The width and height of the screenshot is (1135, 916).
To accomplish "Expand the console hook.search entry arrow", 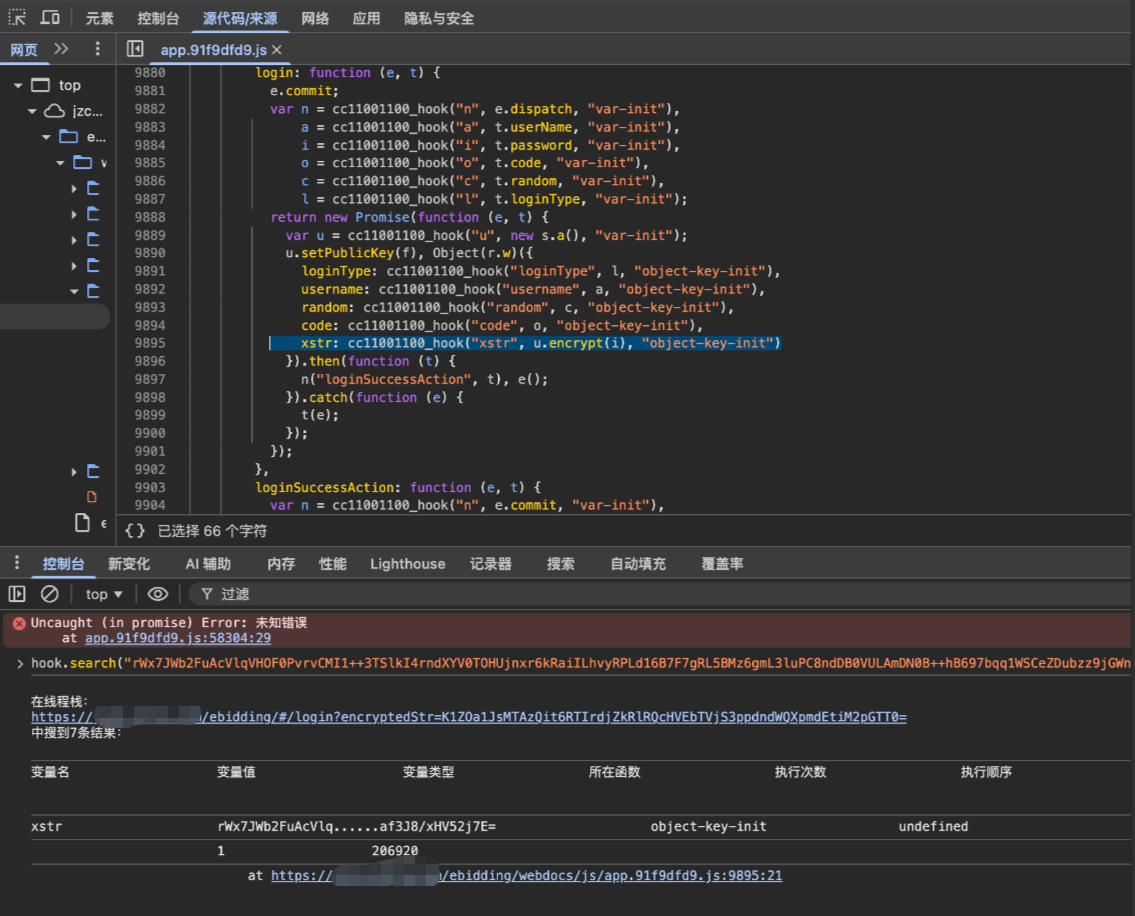I will coord(20,663).
